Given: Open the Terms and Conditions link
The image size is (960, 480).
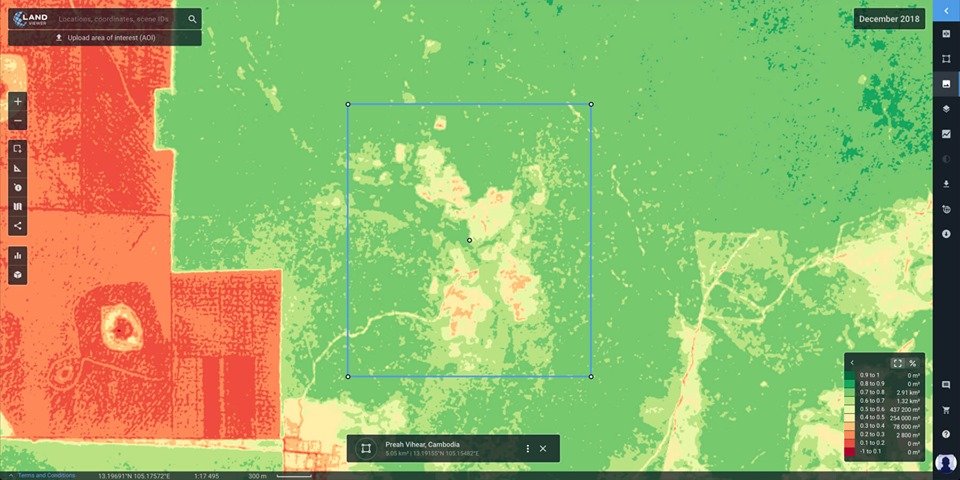Looking at the screenshot, I should pos(45,475).
